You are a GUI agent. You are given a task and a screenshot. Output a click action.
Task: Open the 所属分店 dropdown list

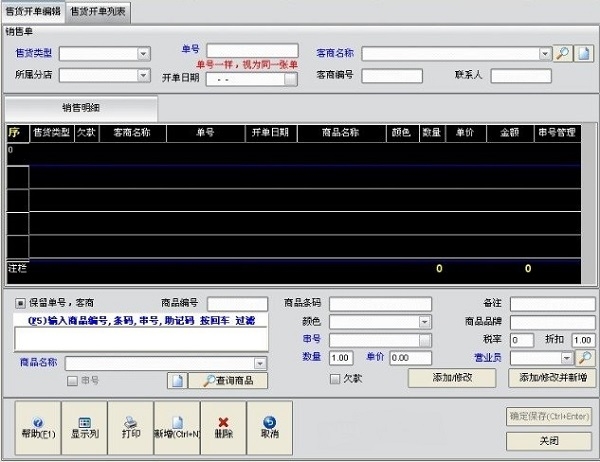[x=143, y=75]
